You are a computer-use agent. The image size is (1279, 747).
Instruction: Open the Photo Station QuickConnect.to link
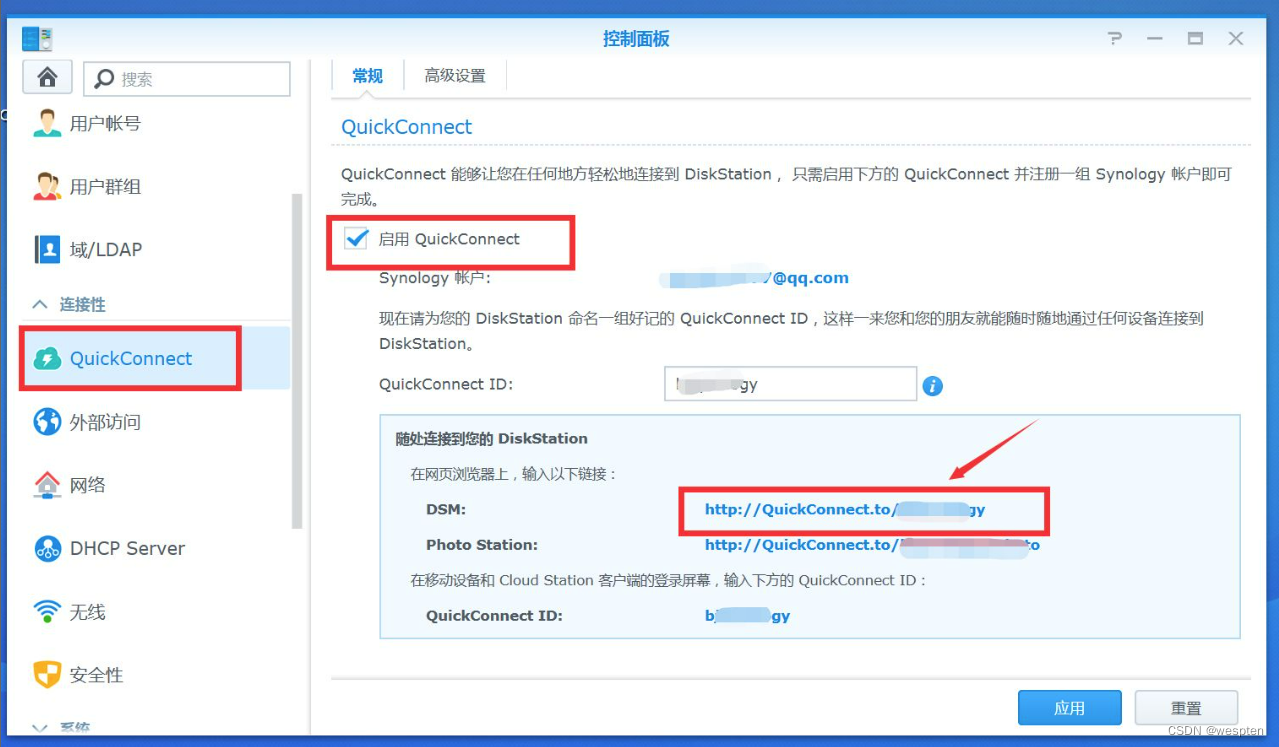coord(872,545)
